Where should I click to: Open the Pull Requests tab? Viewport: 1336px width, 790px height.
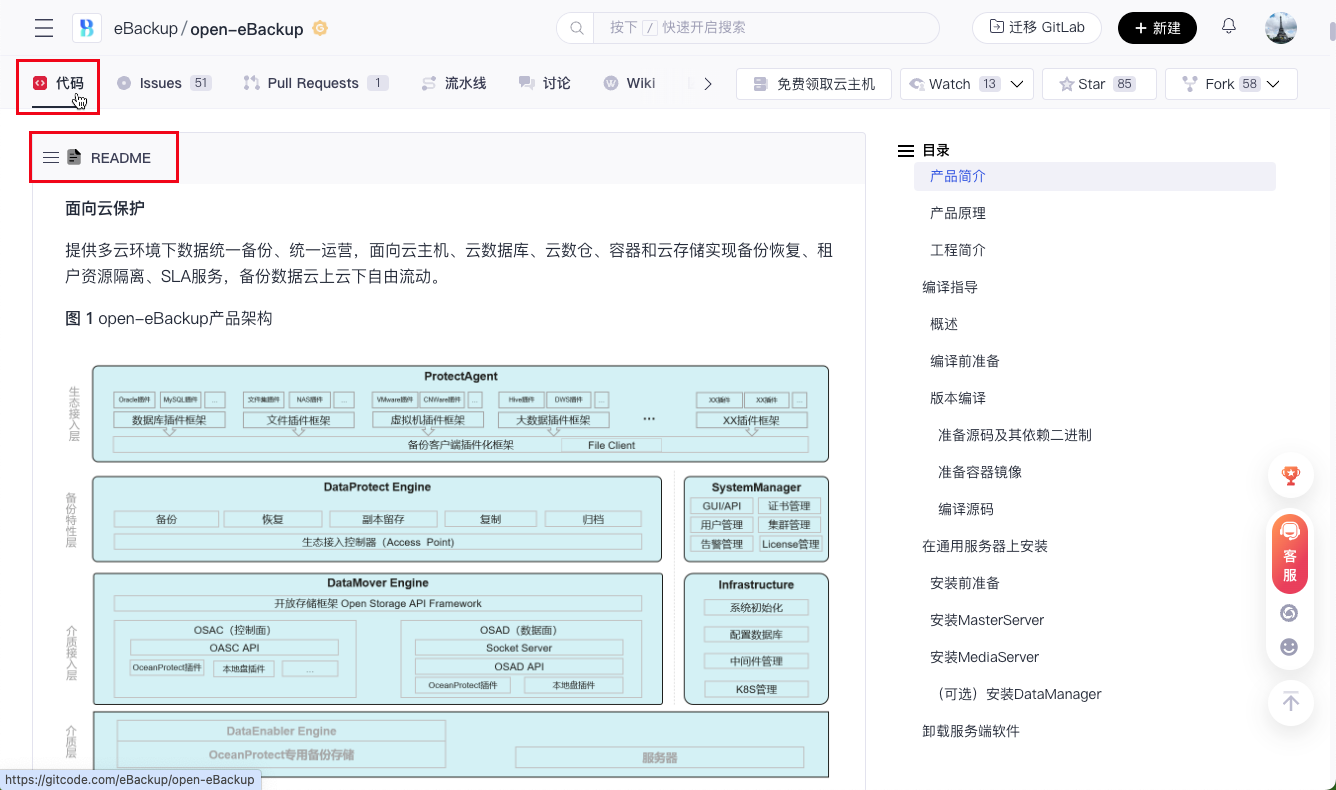pos(314,83)
